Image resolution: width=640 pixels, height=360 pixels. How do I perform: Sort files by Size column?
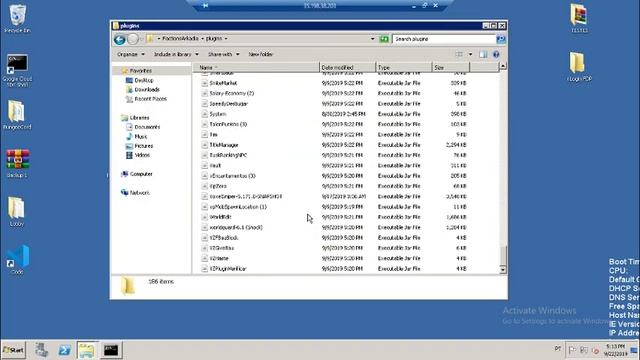451,67
